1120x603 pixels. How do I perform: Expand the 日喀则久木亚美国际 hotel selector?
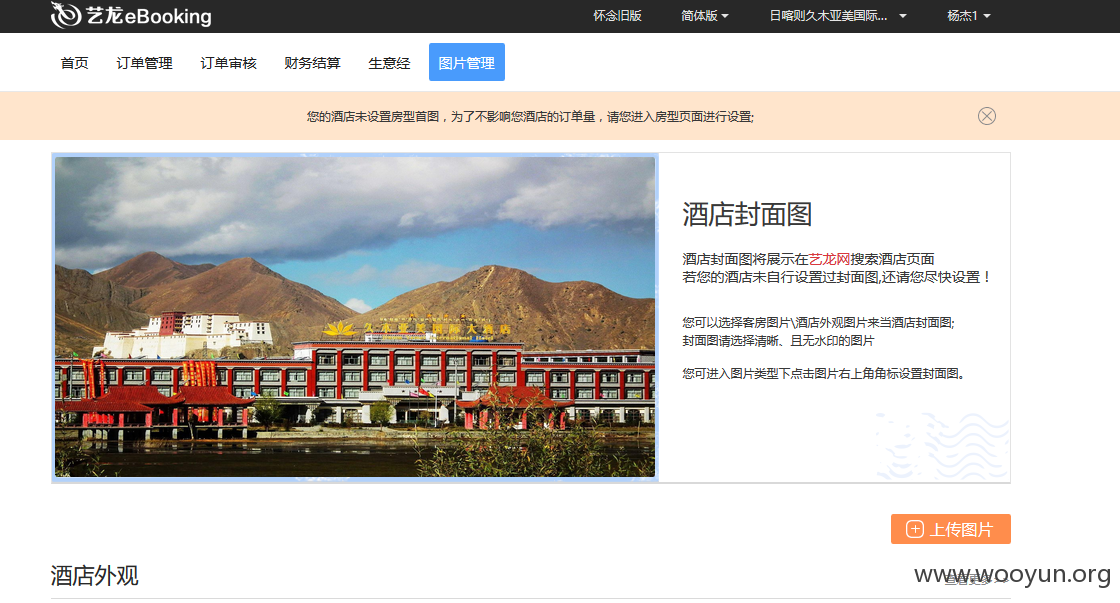tap(838, 16)
